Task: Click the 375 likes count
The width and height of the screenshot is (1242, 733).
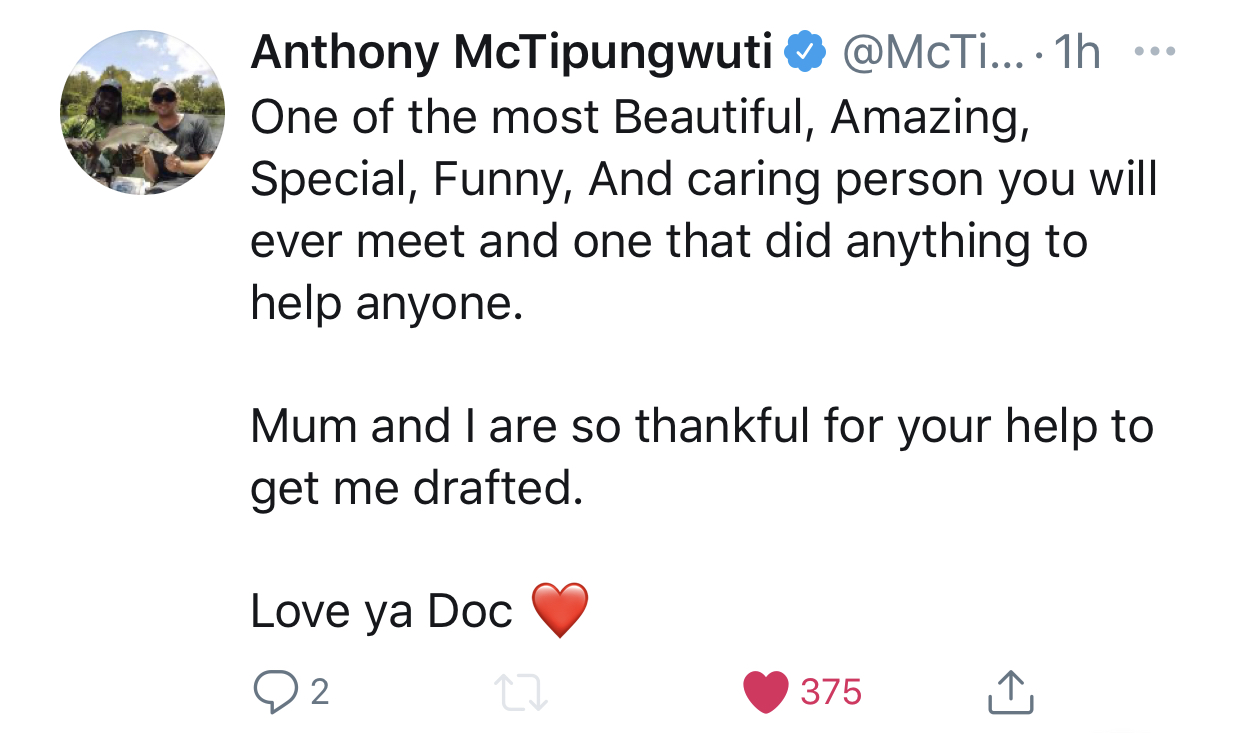Action: pyautogui.click(x=831, y=692)
